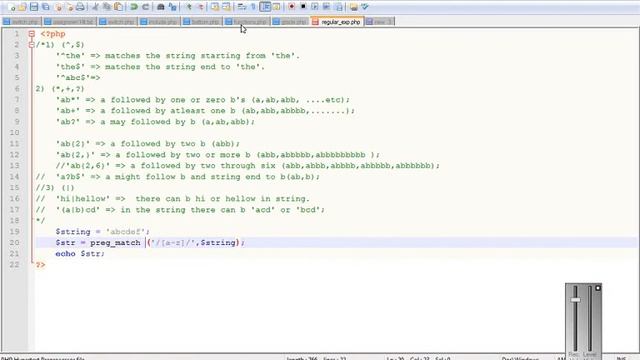Click the "2) (*,+,?)" comment line
Screen dimensions: 640x360
coord(60,89)
